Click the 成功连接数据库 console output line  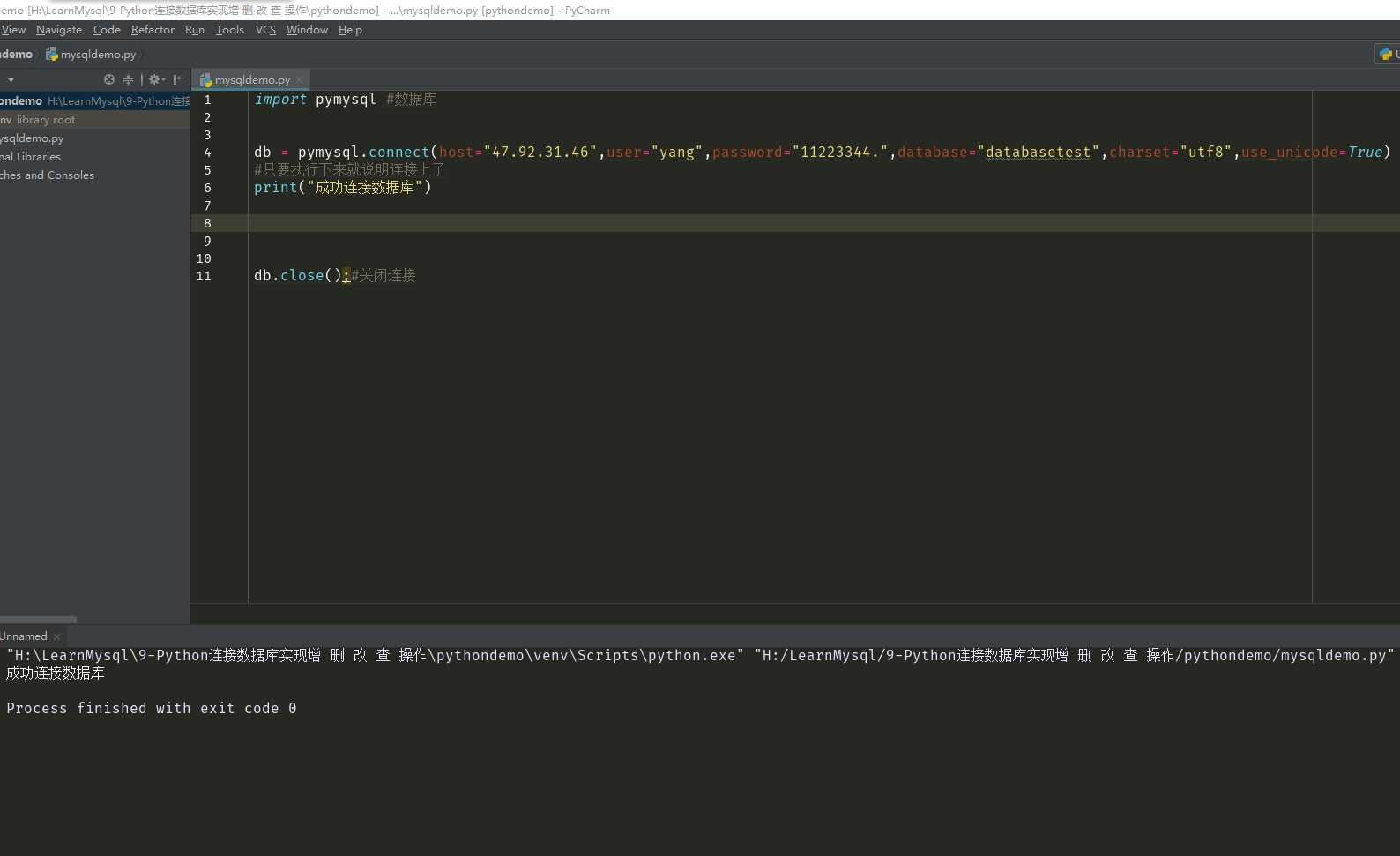pos(56,674)
